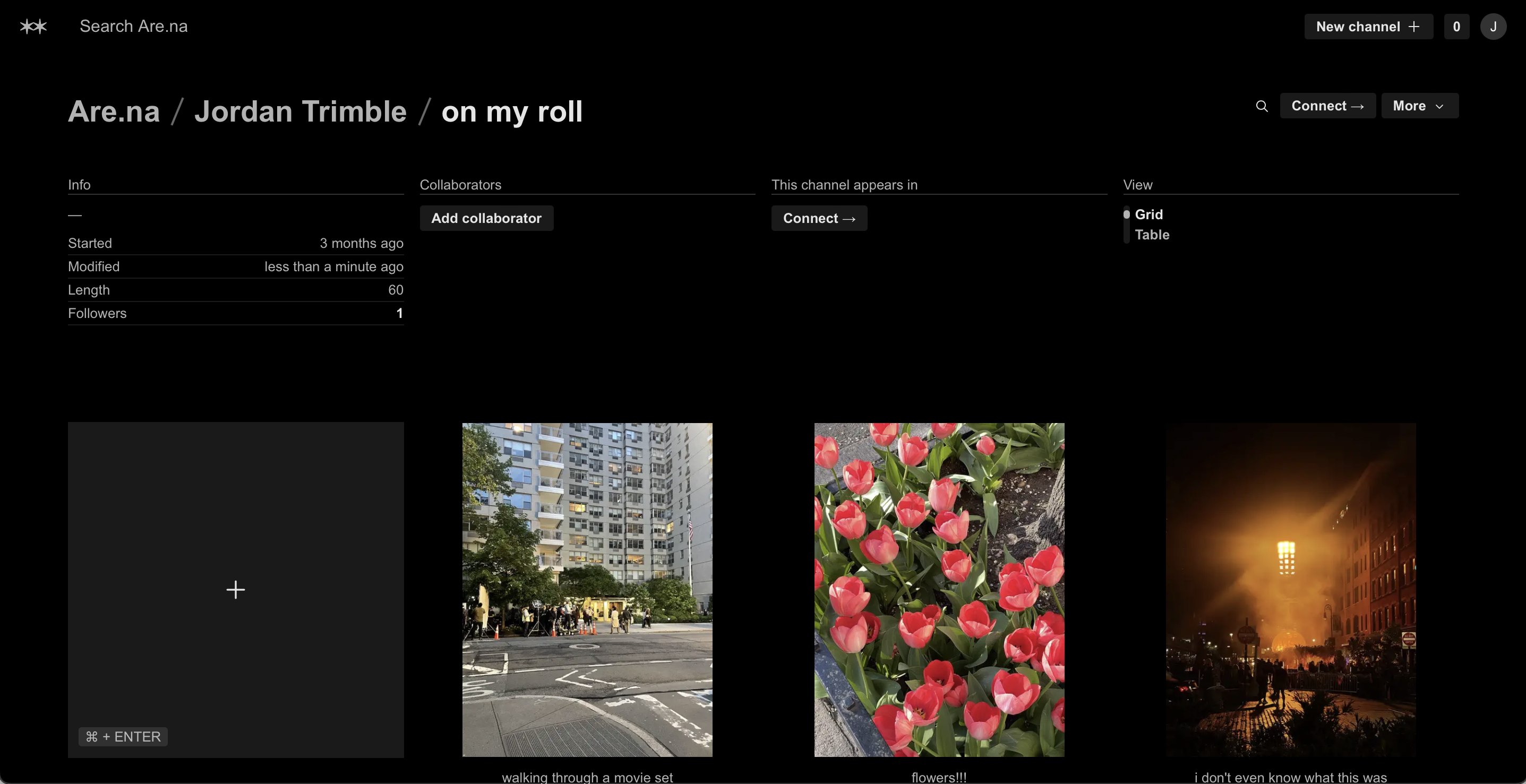Image resolution: width=1526 pixels, height=784 pixels.
Task: Click the Followers count 1
Action: coord(399,313)
